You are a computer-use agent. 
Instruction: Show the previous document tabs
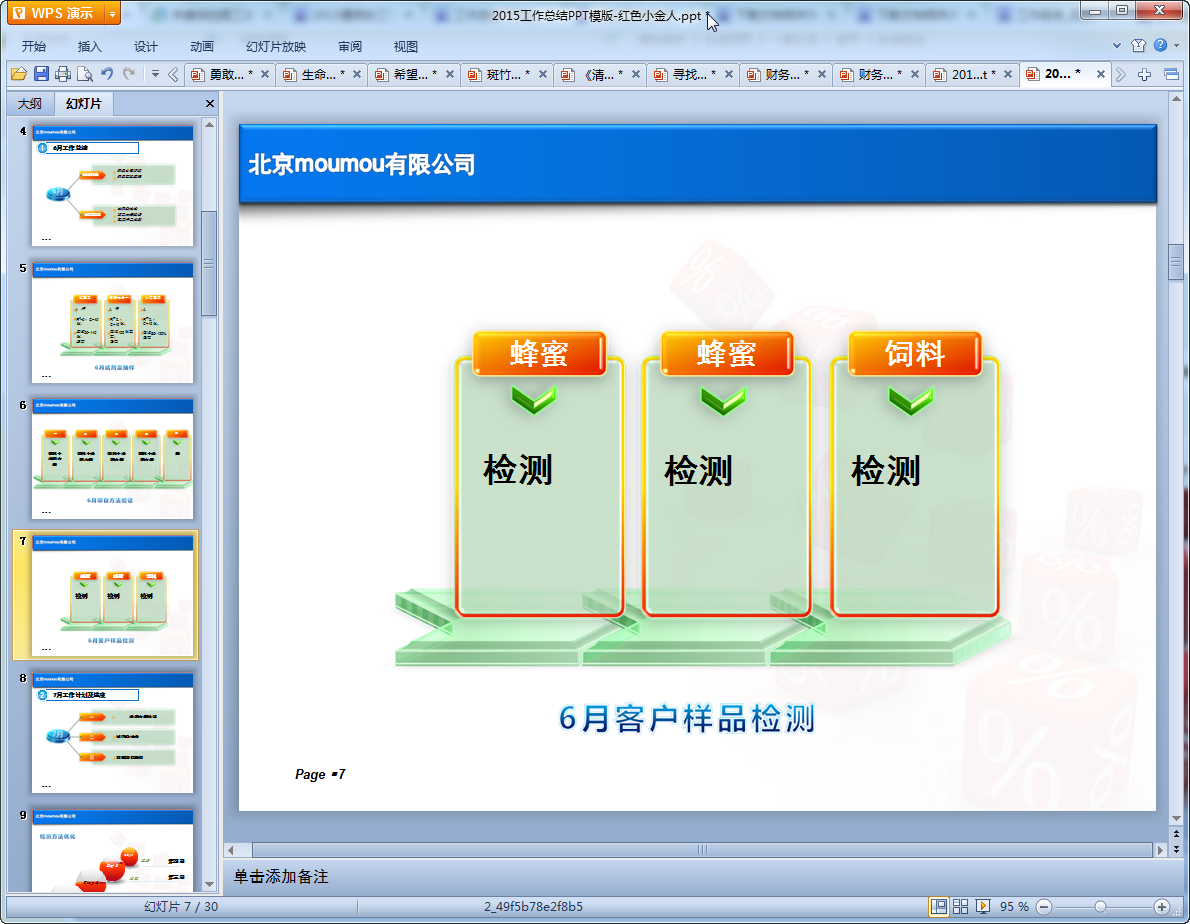[173, 74]
